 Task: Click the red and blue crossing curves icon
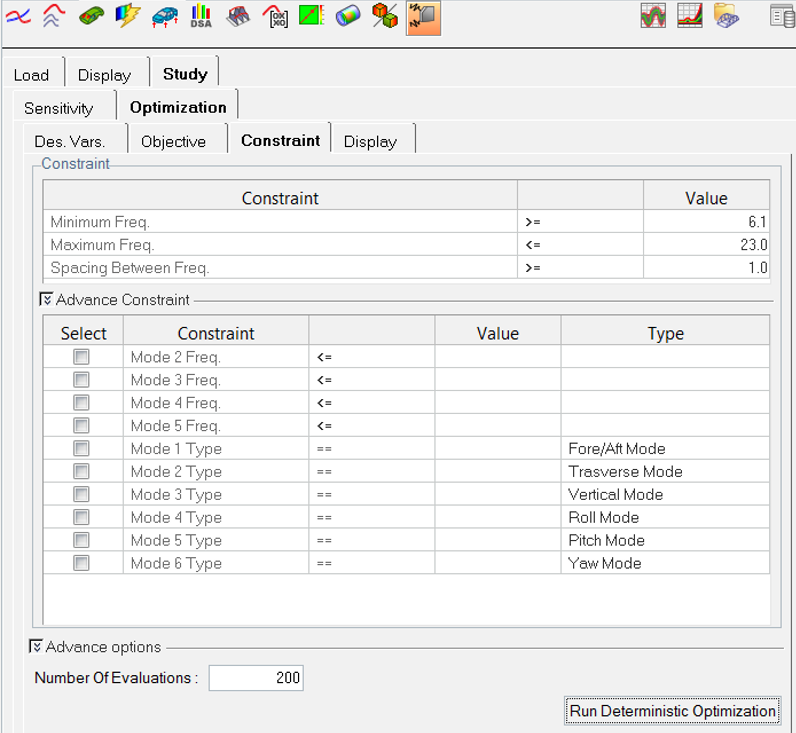[18, 16]
